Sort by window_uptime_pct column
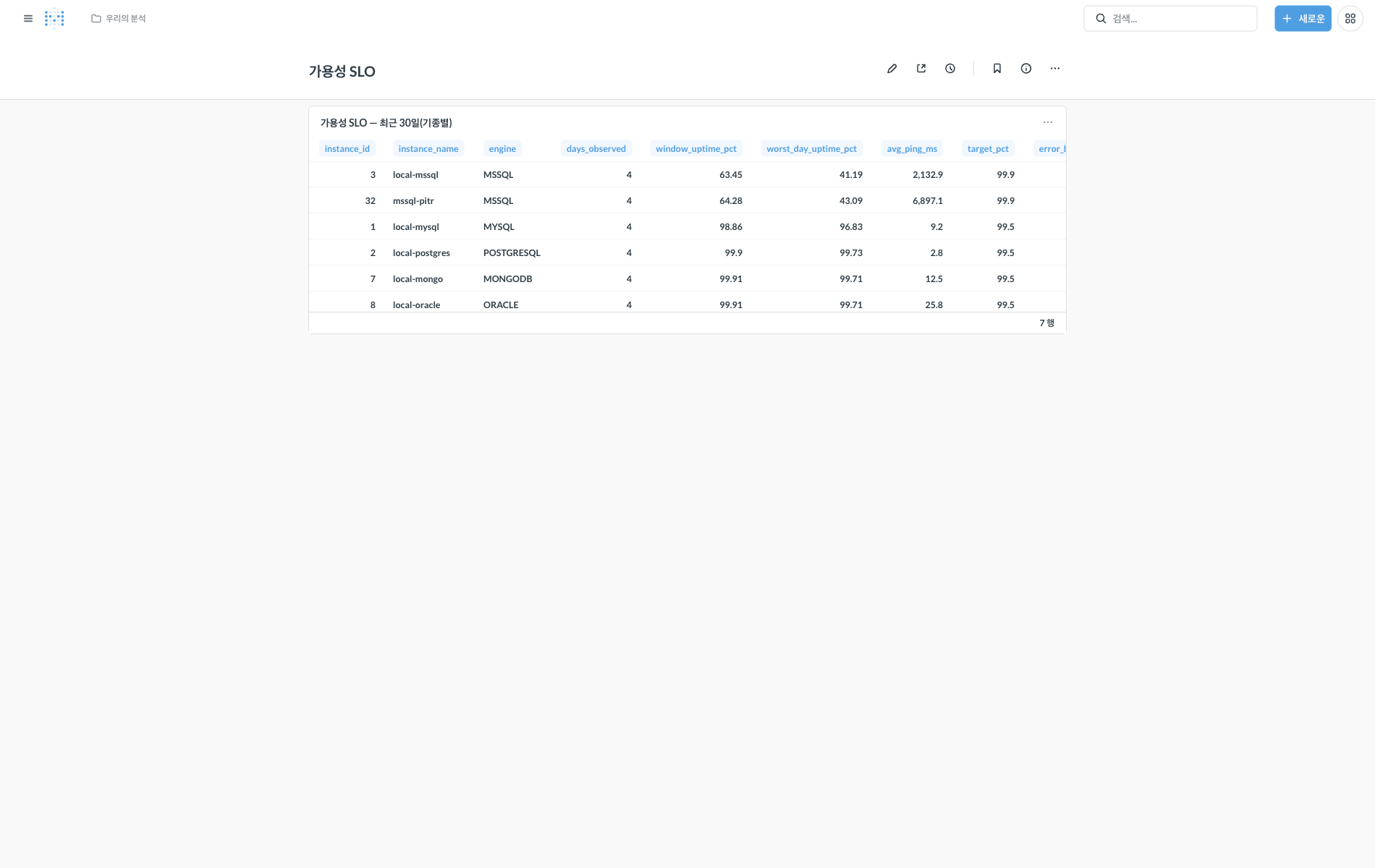This screenshot has width=1375, height=868. (x=696, y=149)
